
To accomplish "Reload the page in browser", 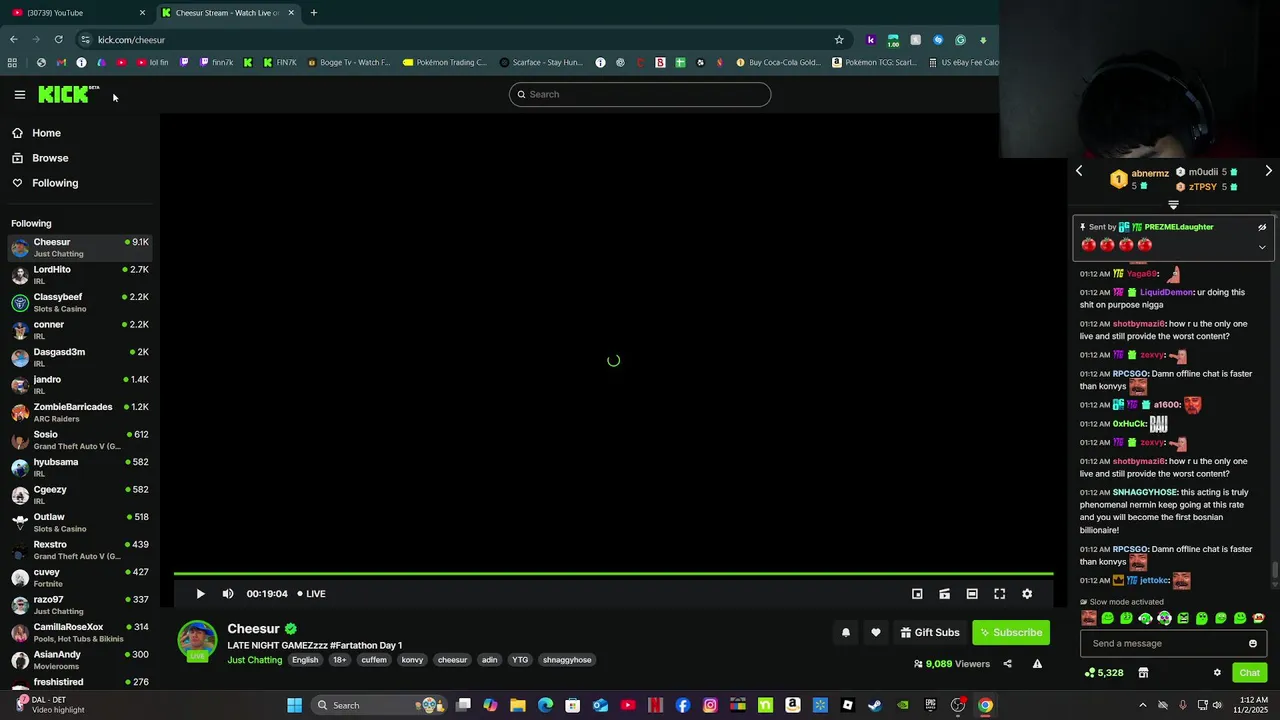I will pos(59,39).
